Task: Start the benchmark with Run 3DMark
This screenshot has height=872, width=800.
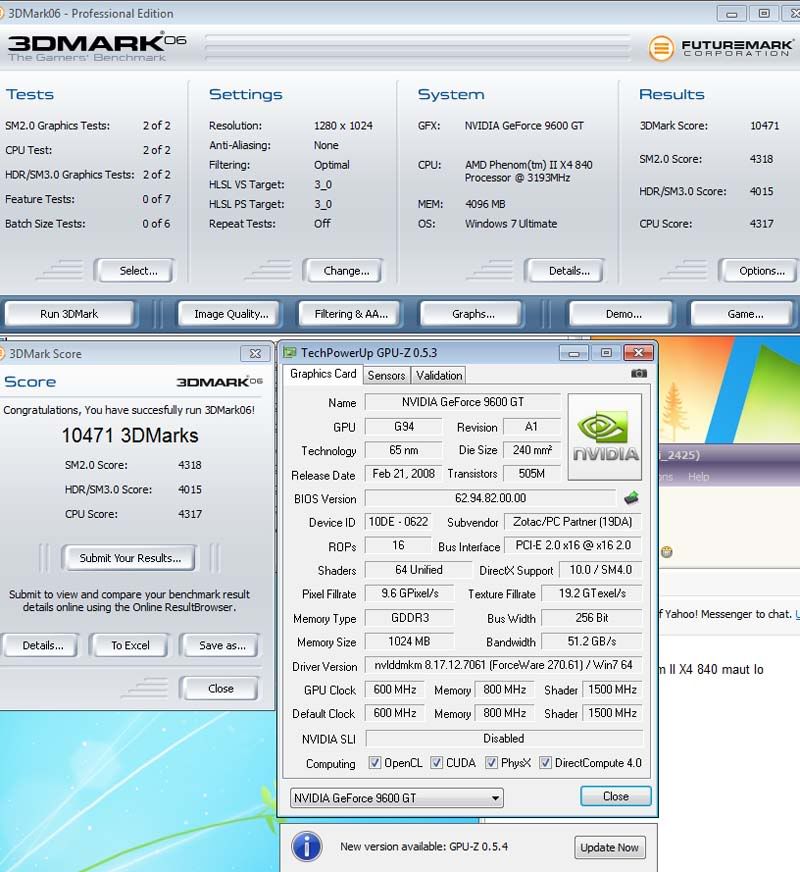Action: [69, 314]
